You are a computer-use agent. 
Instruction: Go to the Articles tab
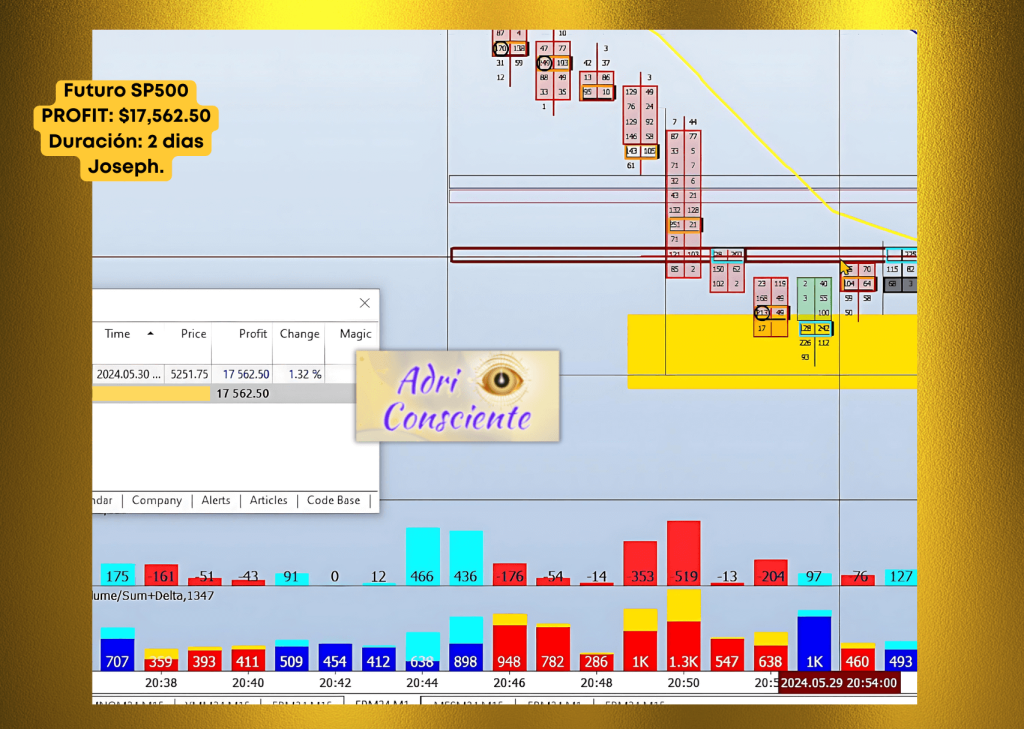click(268, 500)
